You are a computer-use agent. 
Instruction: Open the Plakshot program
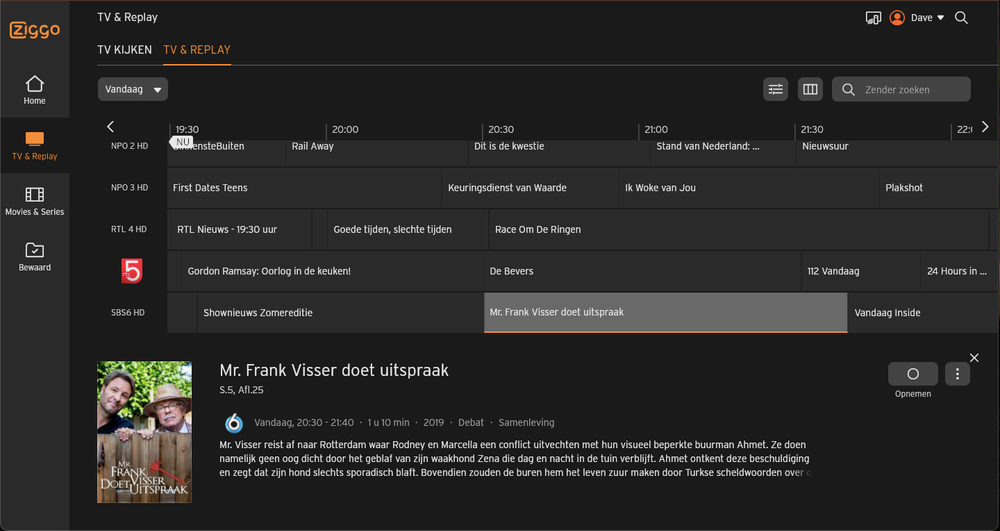[939, 187]
